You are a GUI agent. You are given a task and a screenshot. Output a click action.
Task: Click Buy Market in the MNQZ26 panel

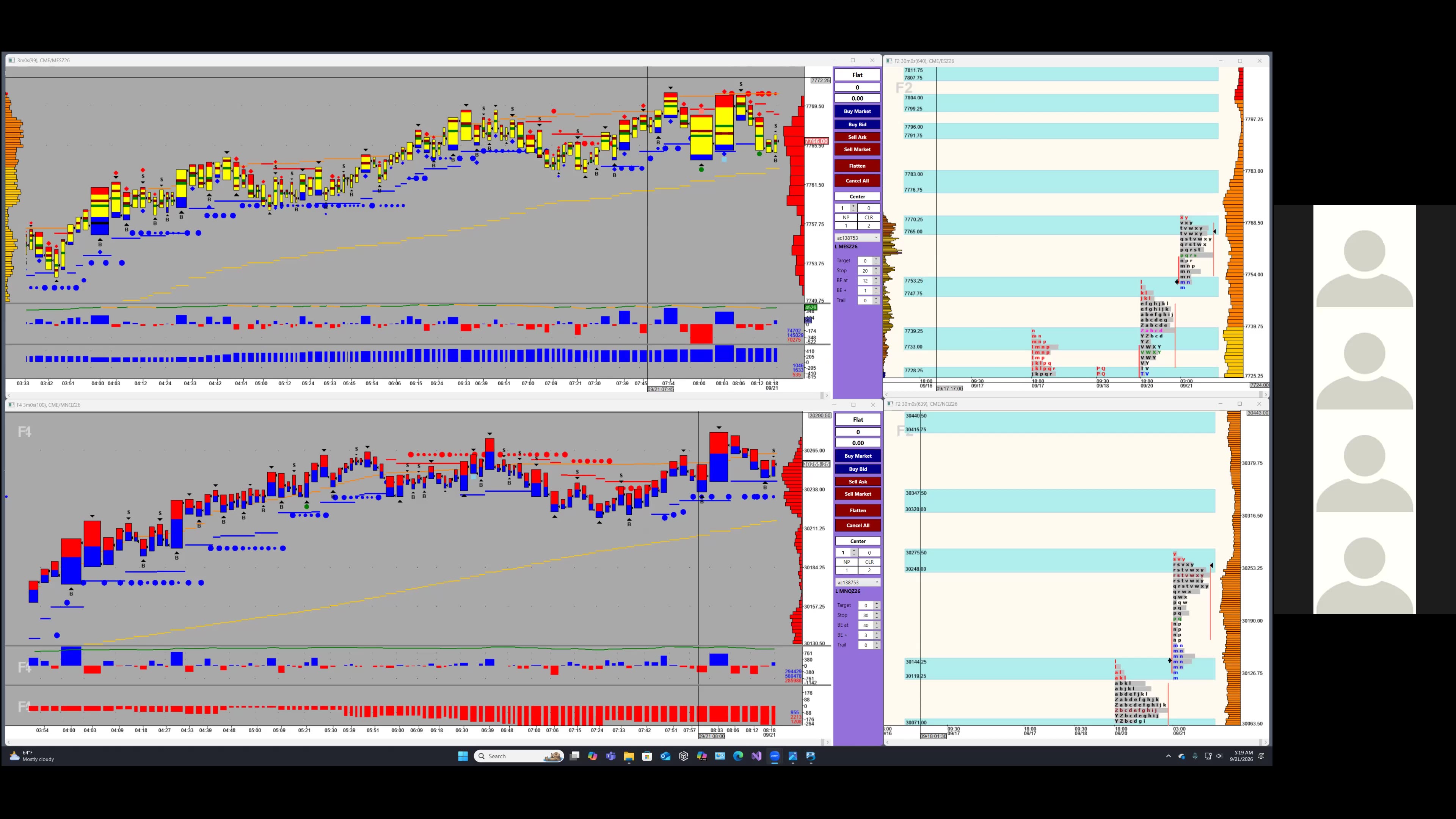[857, 456]
